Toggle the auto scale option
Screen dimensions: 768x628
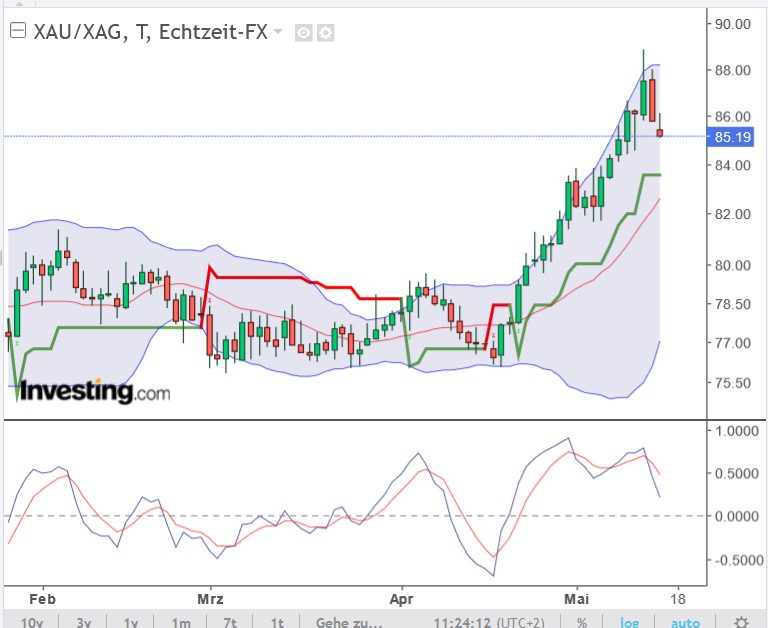coord(685,623)
